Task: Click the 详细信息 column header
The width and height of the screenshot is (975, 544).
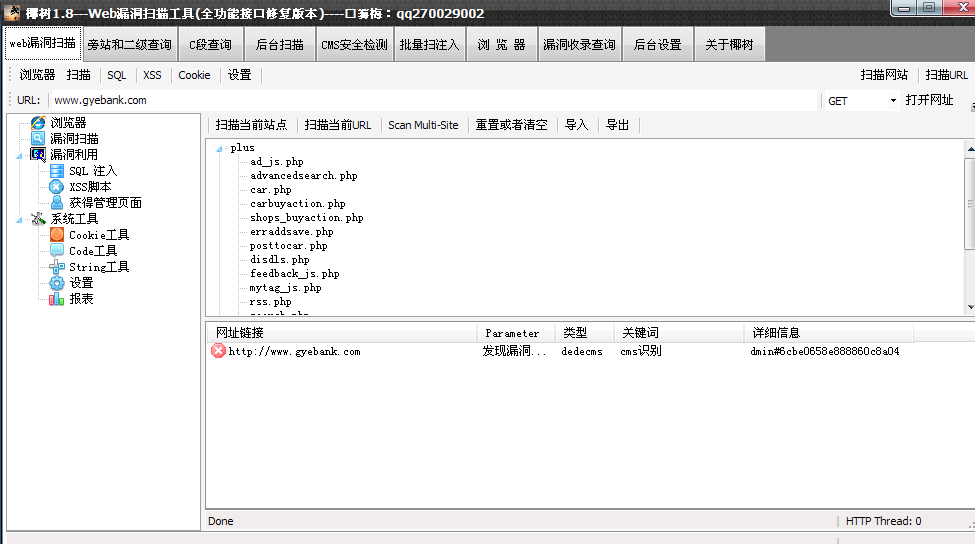Action: [x=829, y=333]
